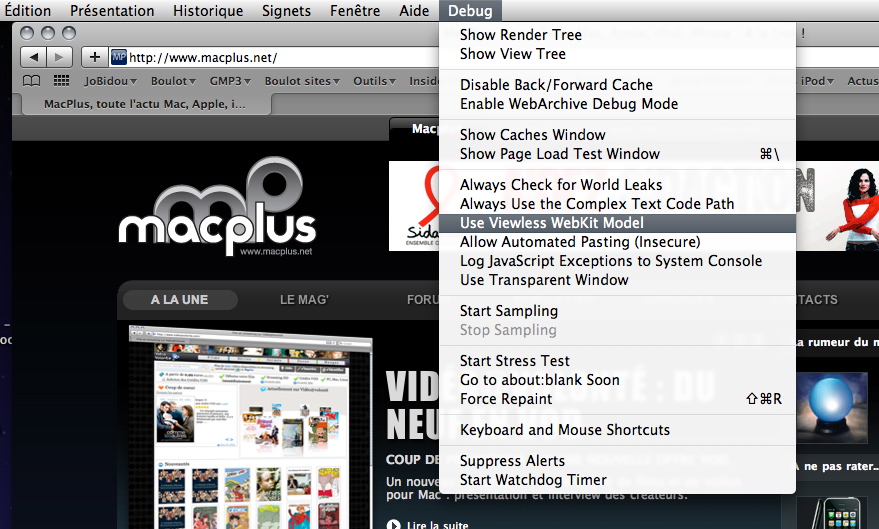Toggle Use Transparent Window
Screen dimensions: 879x529
pos(617,280)
